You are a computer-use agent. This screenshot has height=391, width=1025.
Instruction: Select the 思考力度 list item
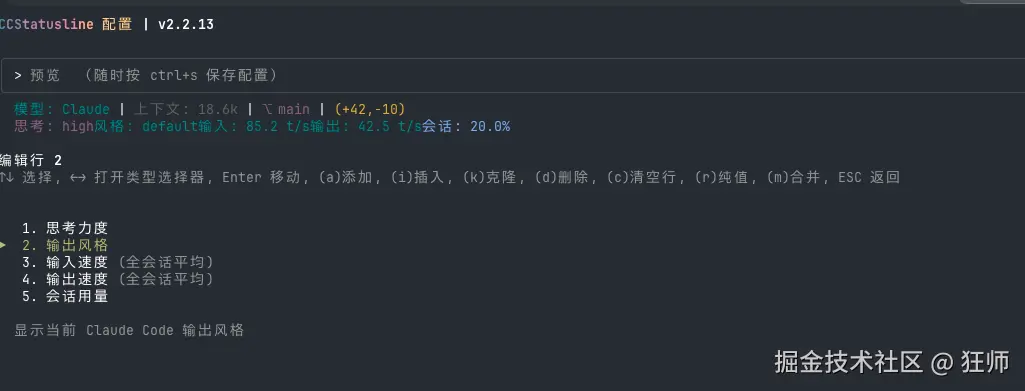tap(65, 228)
